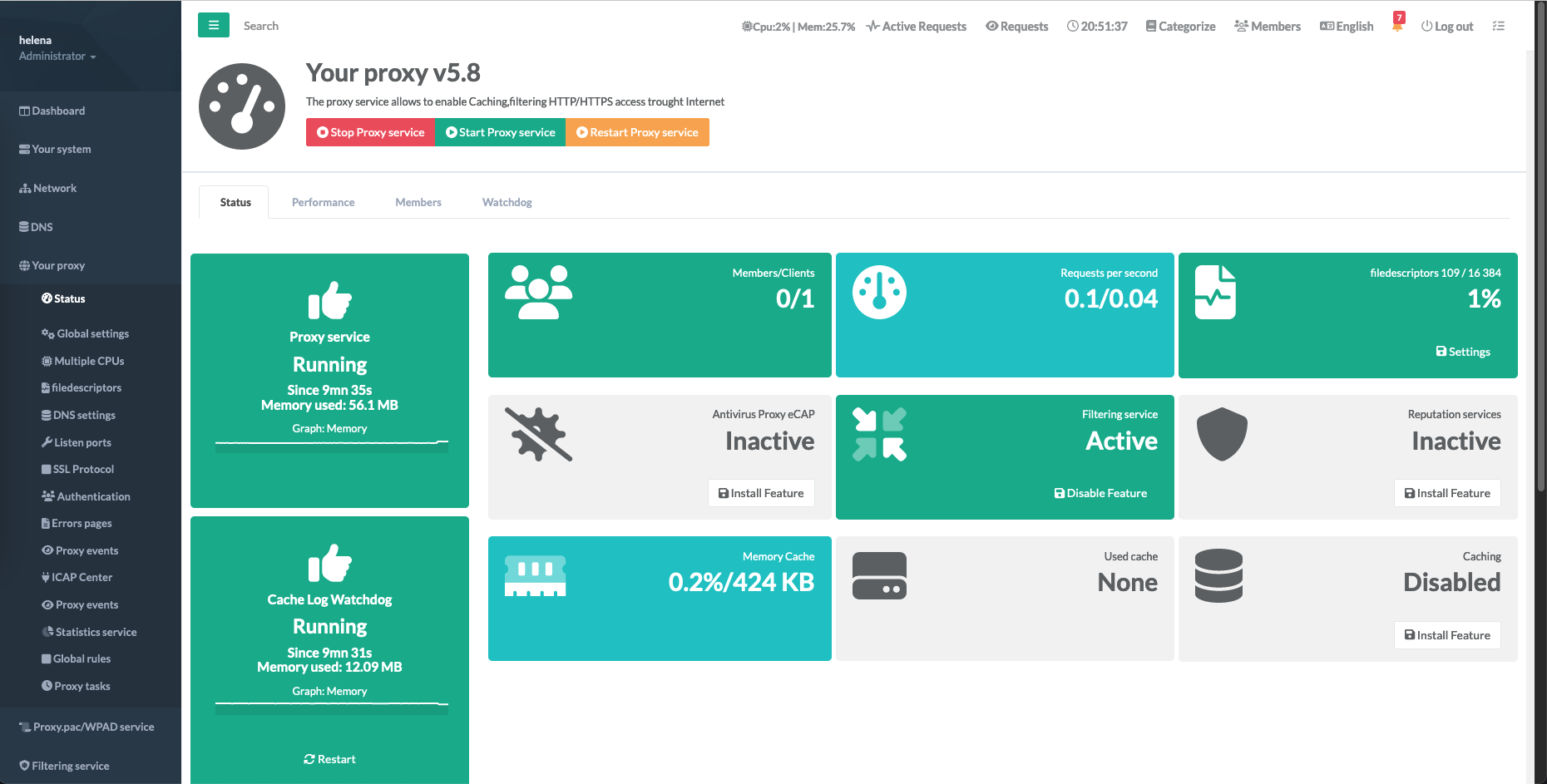1547x784 pixels.
Task: Start the Proxy service
Action: 500,132
